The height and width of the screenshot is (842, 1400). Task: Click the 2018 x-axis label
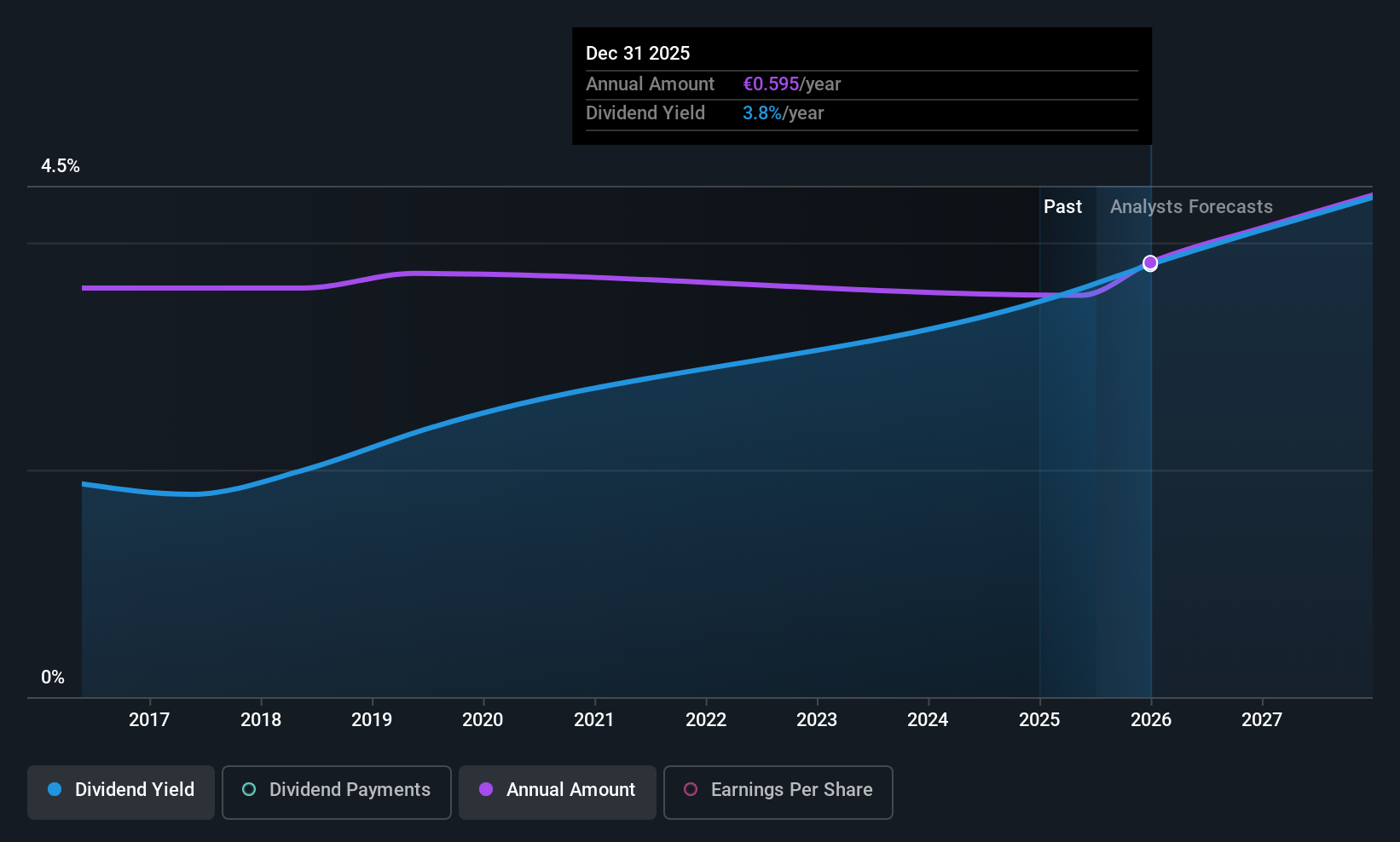261,720
